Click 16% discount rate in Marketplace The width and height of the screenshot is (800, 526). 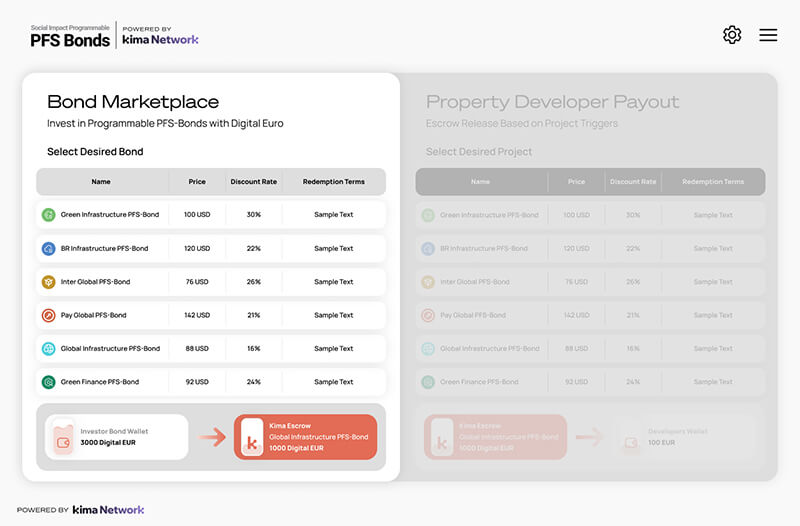click(254, 348)
